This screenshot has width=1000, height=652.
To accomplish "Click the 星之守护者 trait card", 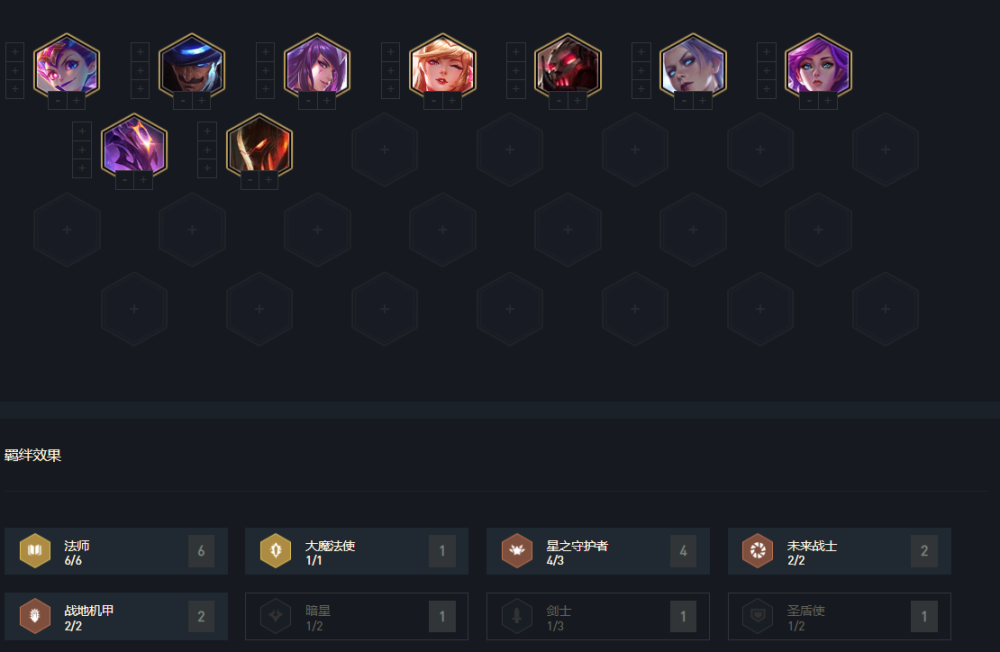I will pyautogui.click(x=598, y=551).
